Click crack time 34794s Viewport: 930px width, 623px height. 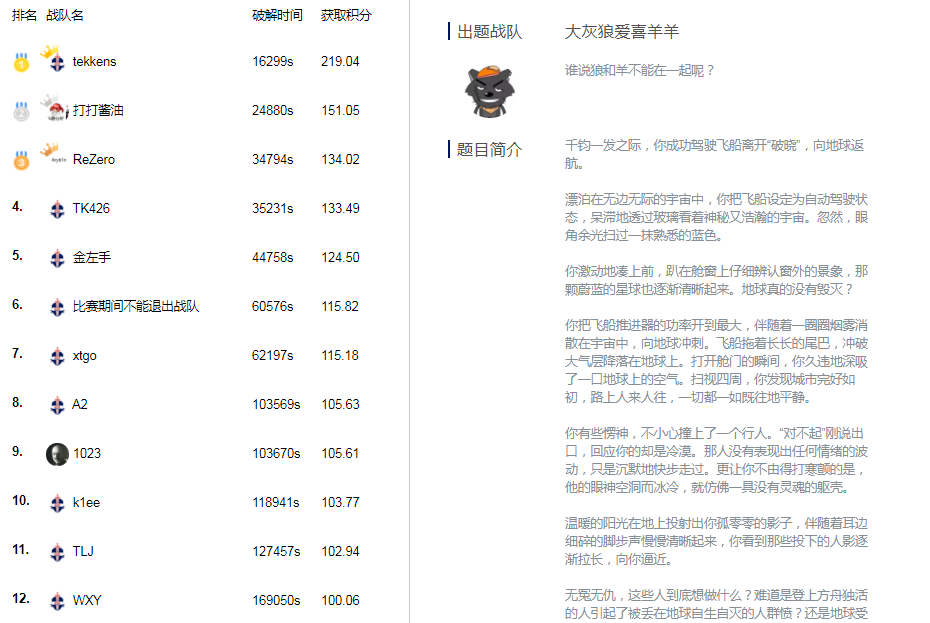point(273,160)
